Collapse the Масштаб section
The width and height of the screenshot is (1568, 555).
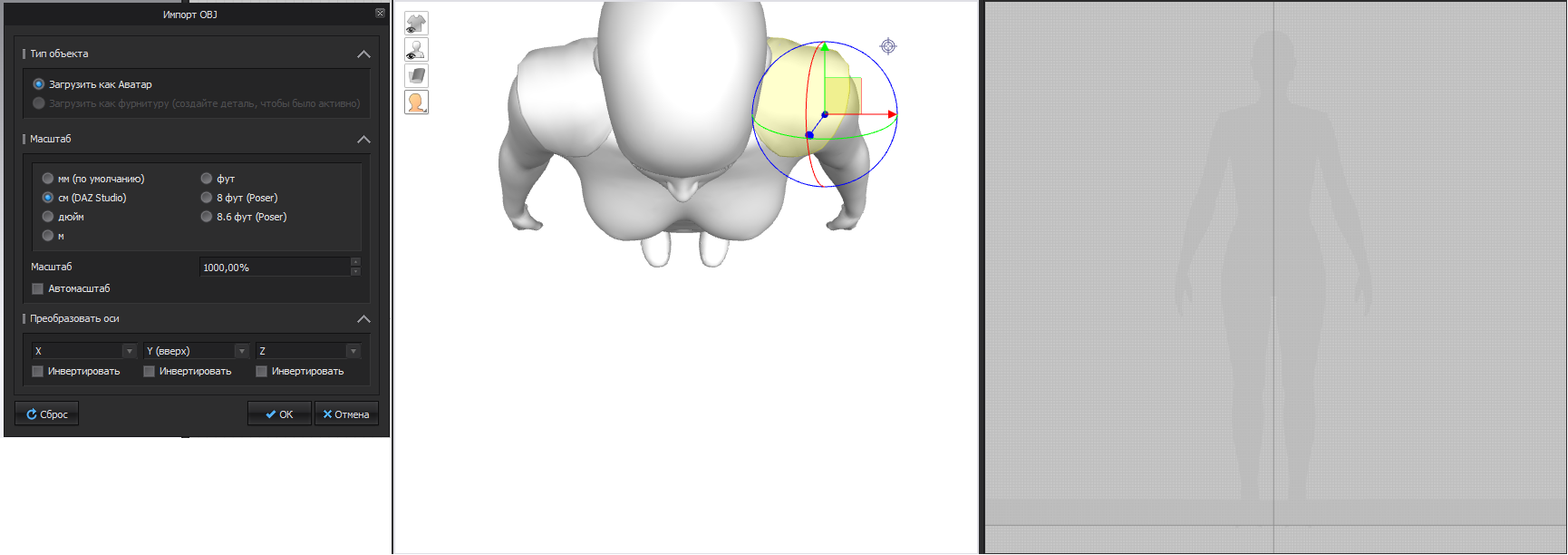click(363, 140)
